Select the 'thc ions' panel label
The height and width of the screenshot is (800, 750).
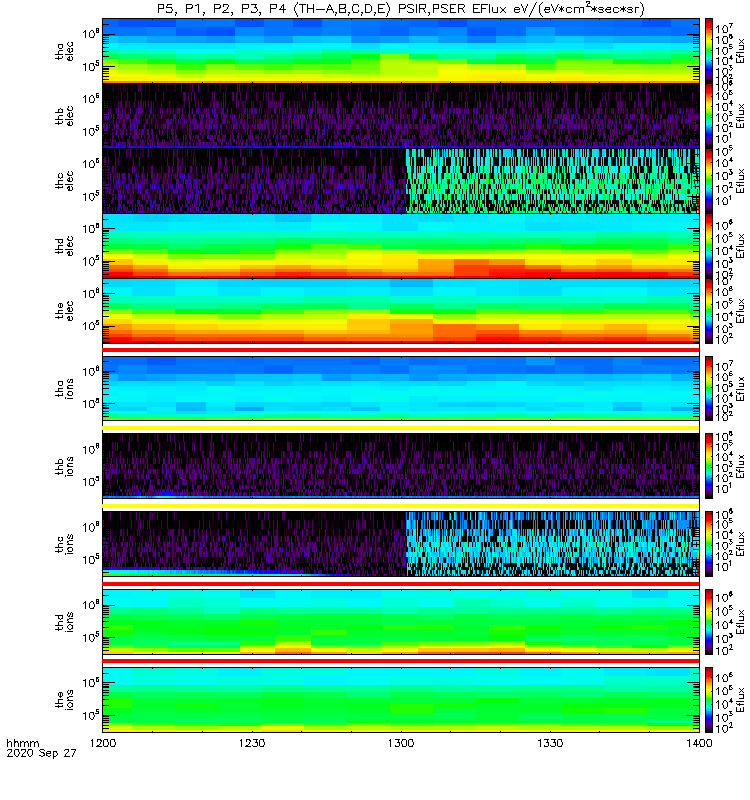point(64,544)
